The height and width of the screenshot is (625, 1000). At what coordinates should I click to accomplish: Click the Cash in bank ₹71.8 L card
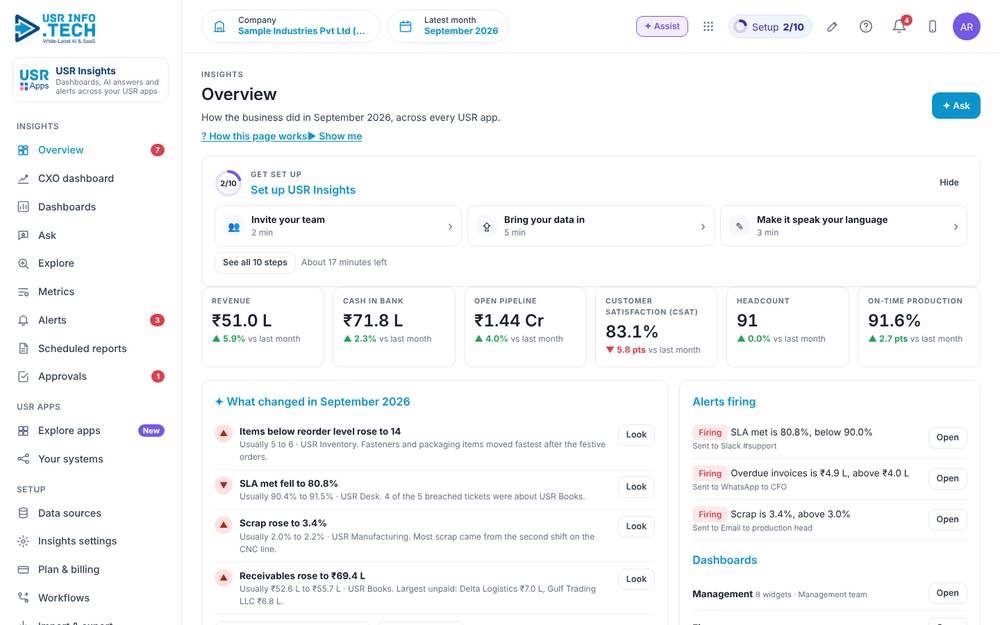pyautogui.click(x=394, y=327)
